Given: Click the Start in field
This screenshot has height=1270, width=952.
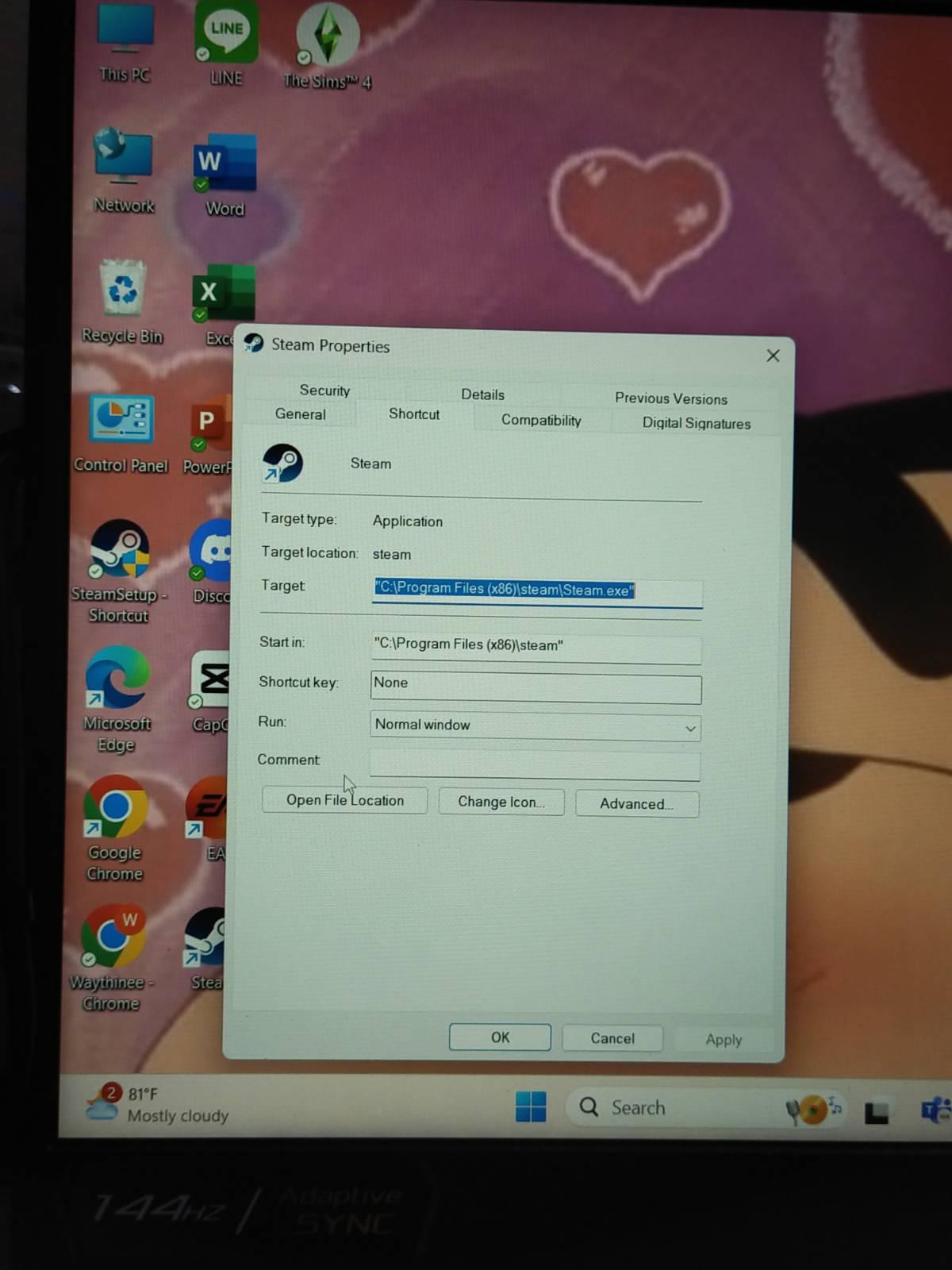Looking at the screenshot, I should (536, 647).
